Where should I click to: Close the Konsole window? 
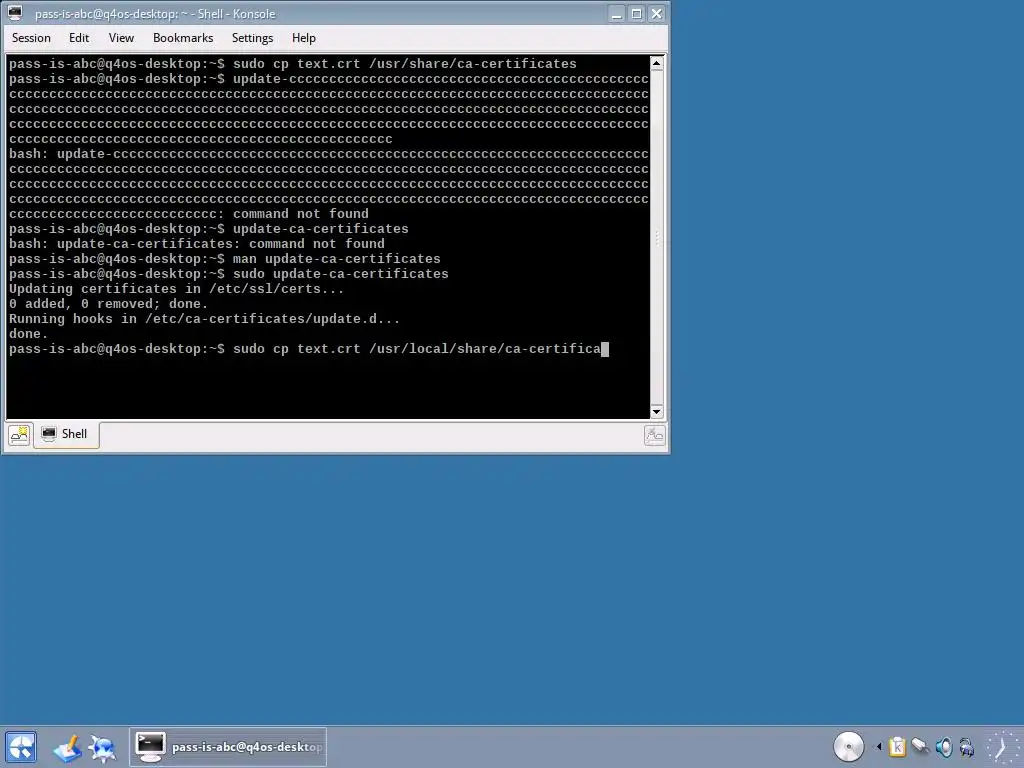(x=657, y=14)
